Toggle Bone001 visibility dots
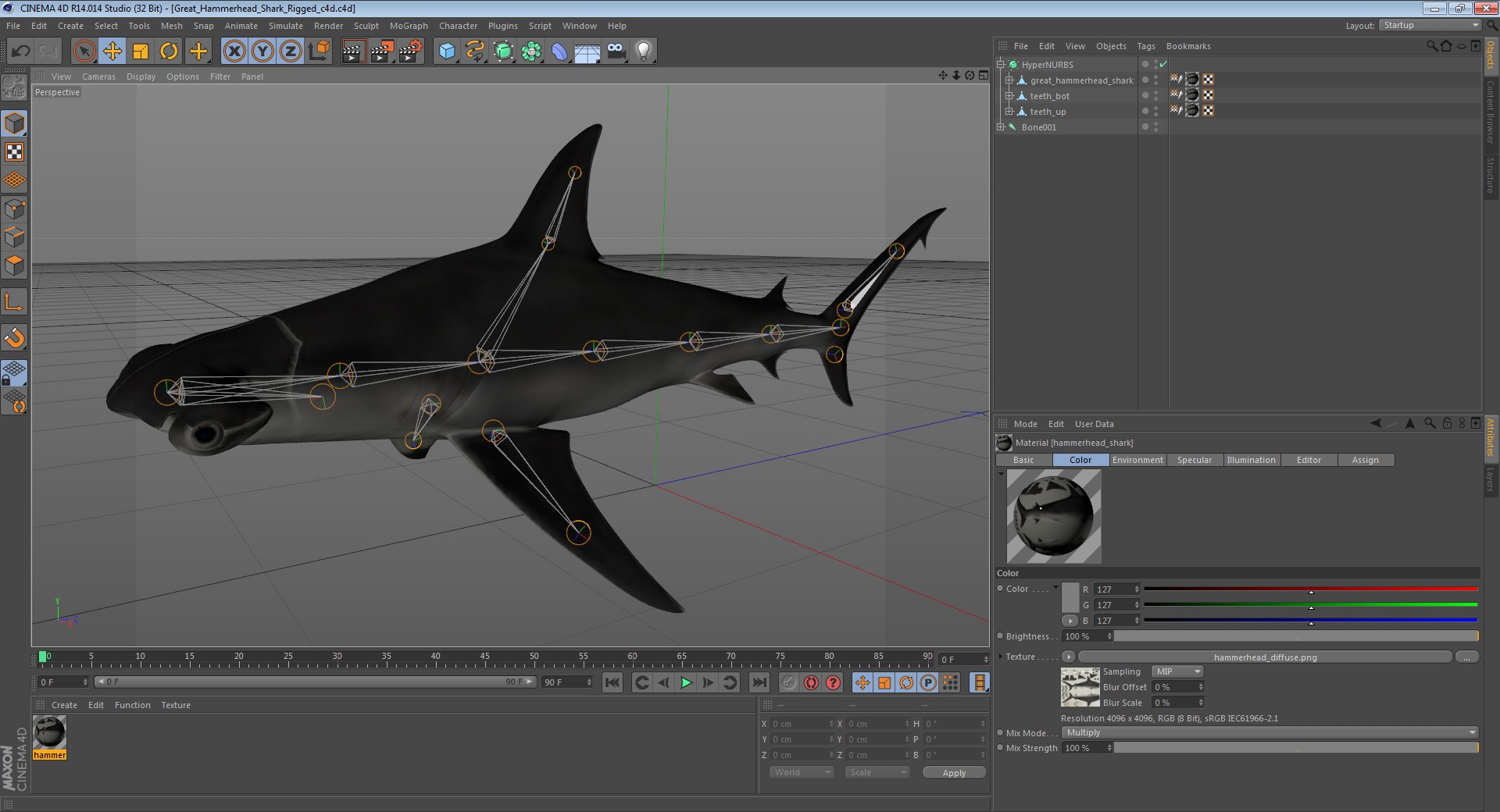This screenshot has width=1500, height=812. tap(1155, 127)
